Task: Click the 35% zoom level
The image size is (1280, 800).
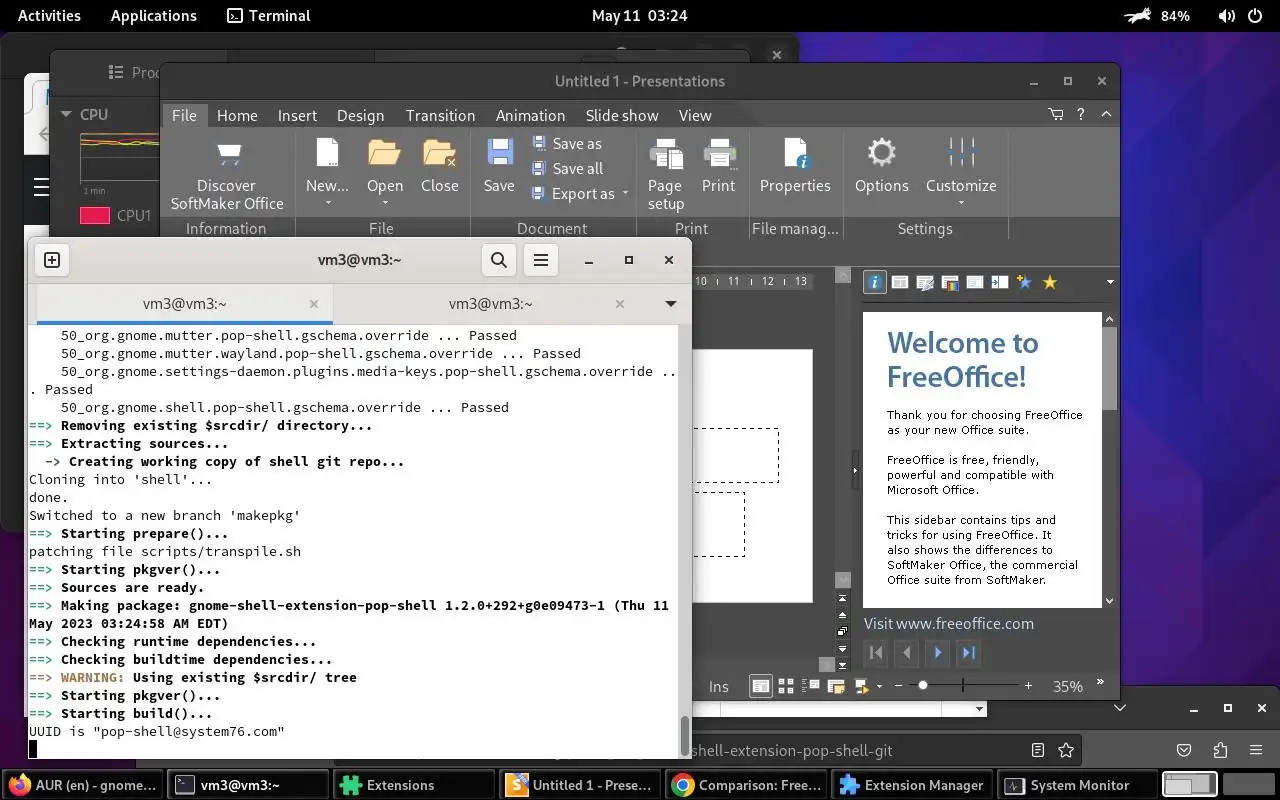Action: coord(1067,687)
